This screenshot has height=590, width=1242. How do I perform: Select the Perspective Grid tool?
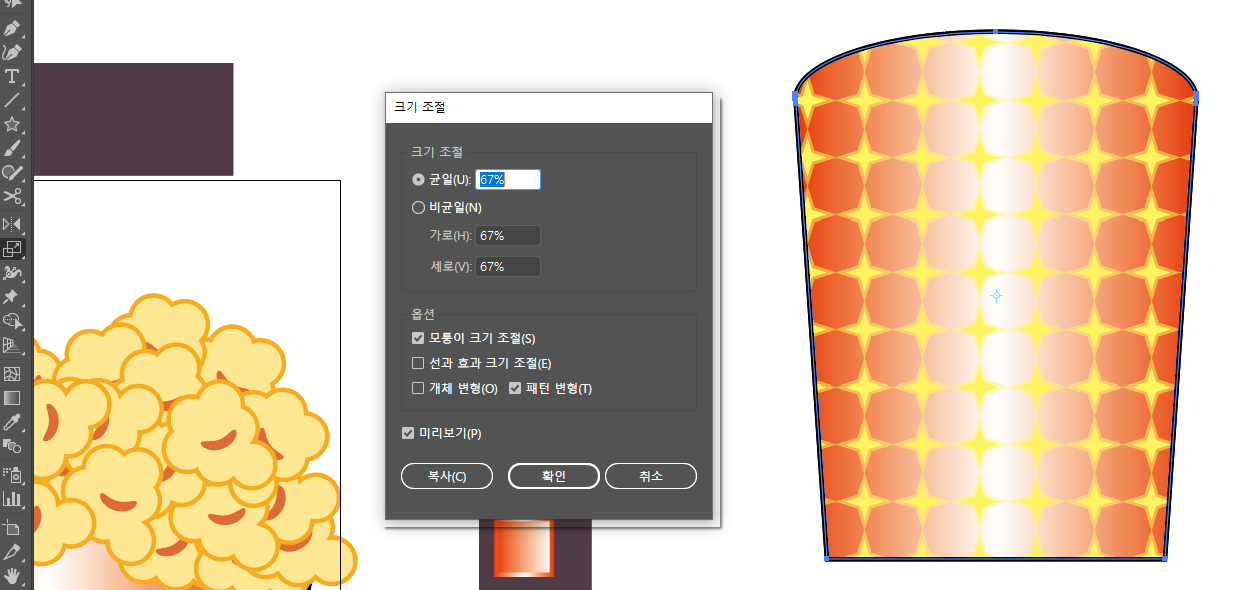tap(12, 346)
